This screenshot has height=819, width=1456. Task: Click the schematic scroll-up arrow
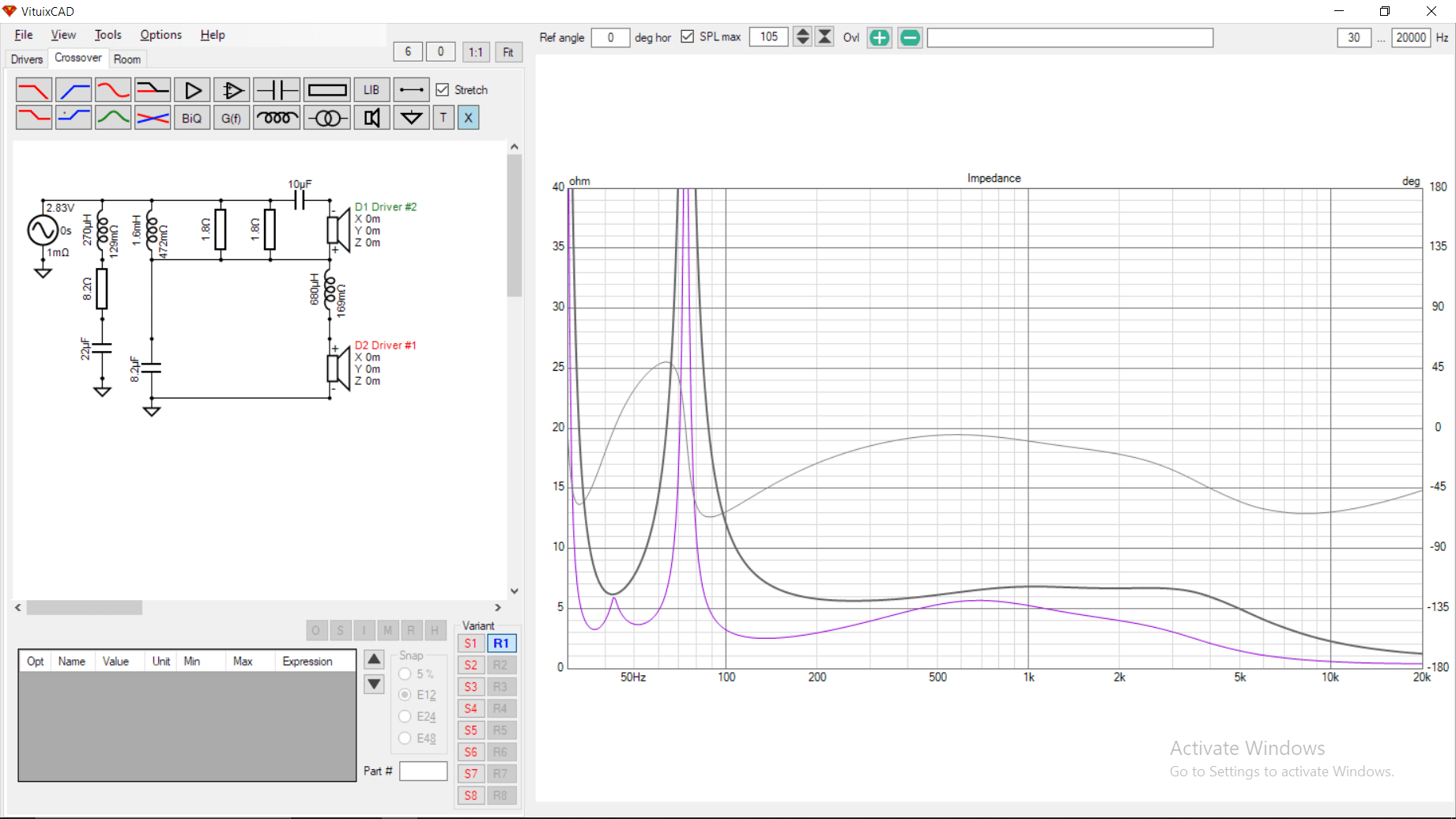pyautogui.click(x=515, y=146)
